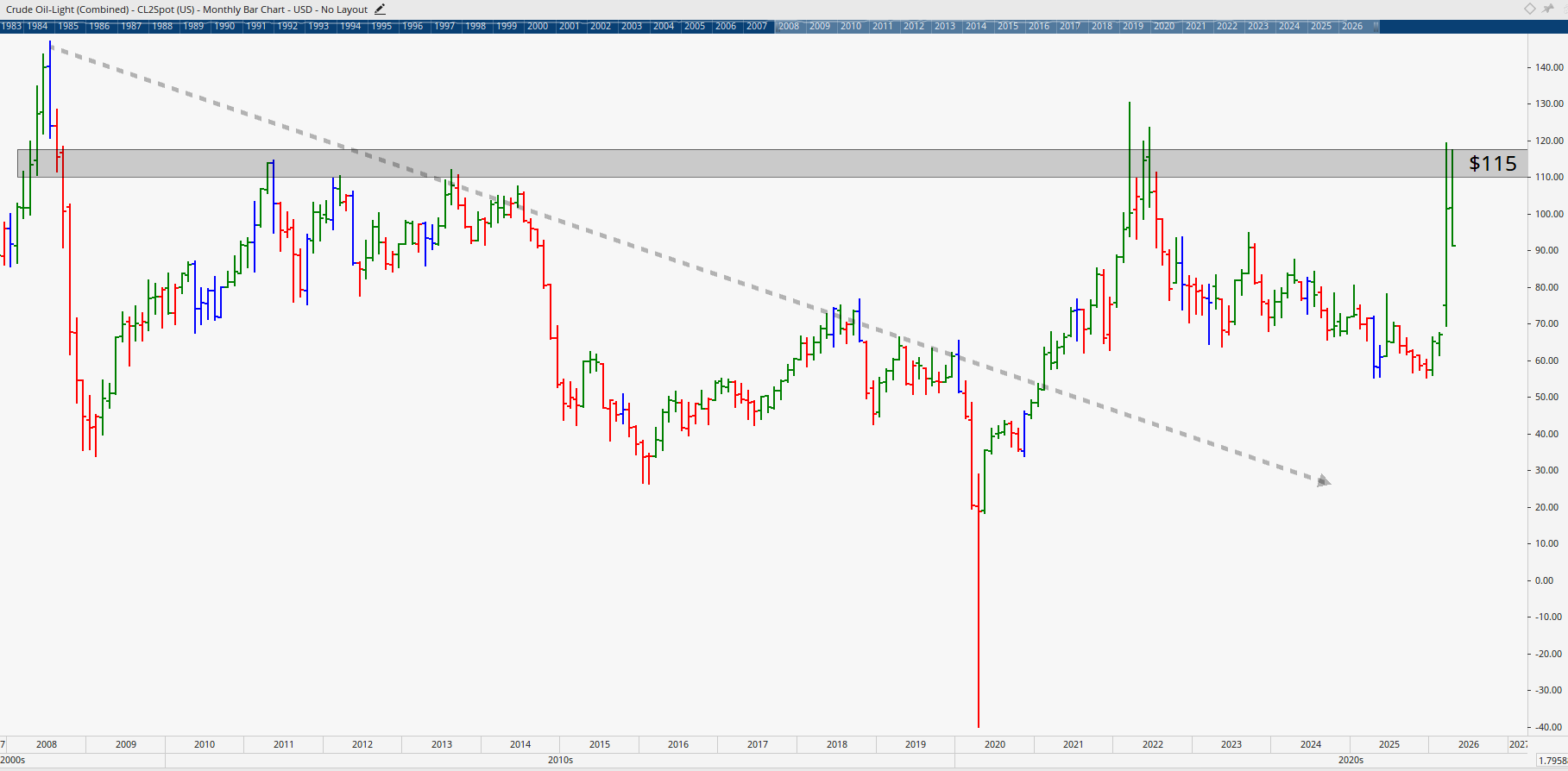Select 1983 in the top year navigator

pos(11,27)
